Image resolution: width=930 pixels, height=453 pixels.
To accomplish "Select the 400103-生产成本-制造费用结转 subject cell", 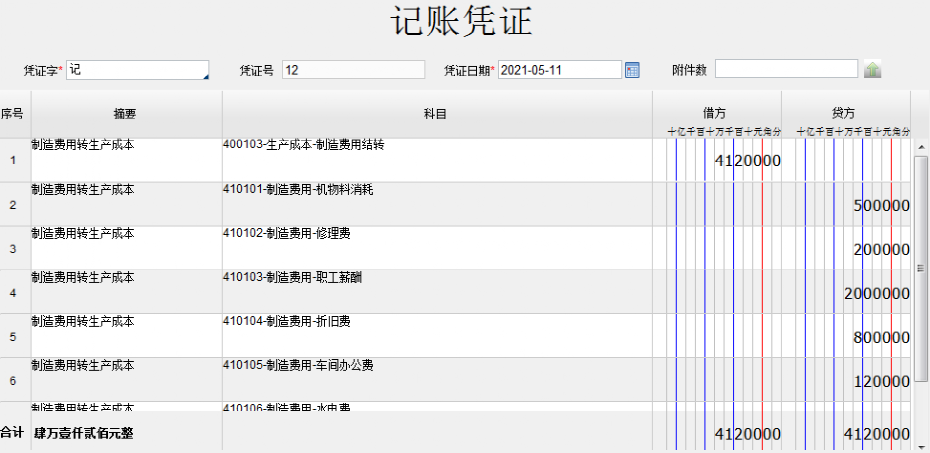I will point(437,160).
